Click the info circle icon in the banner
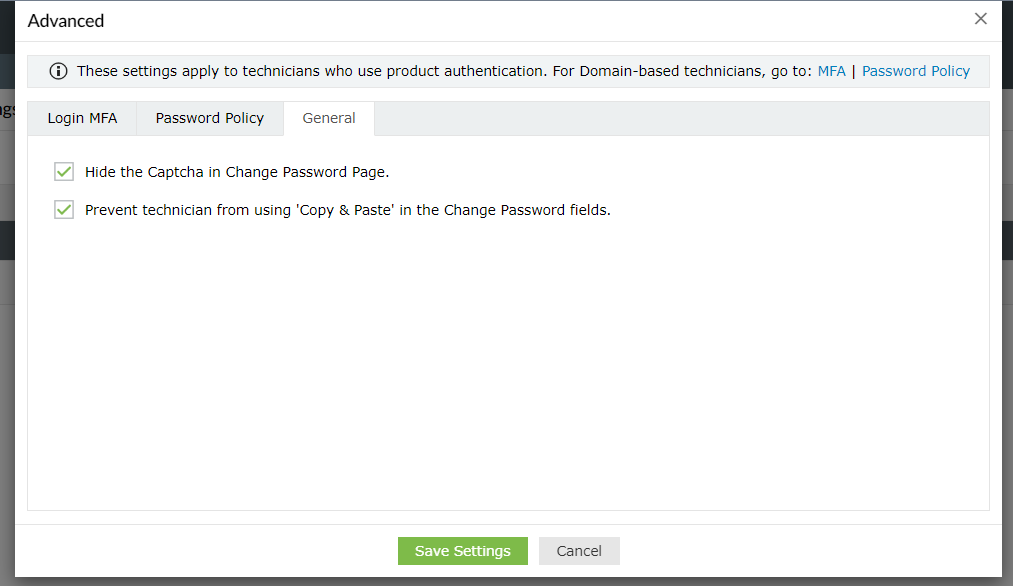1013x586 pixels. pyautogui.click(x=58, y=71)
